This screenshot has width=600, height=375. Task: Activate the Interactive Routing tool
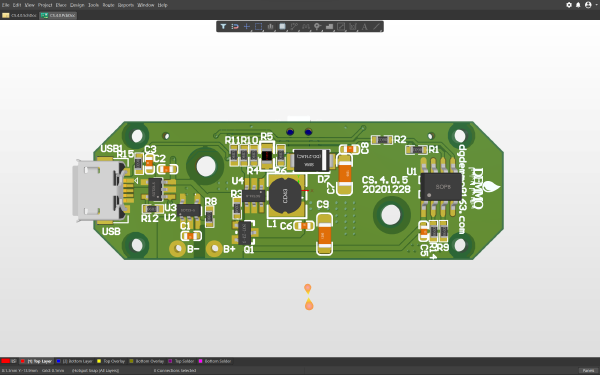point(294,26)
